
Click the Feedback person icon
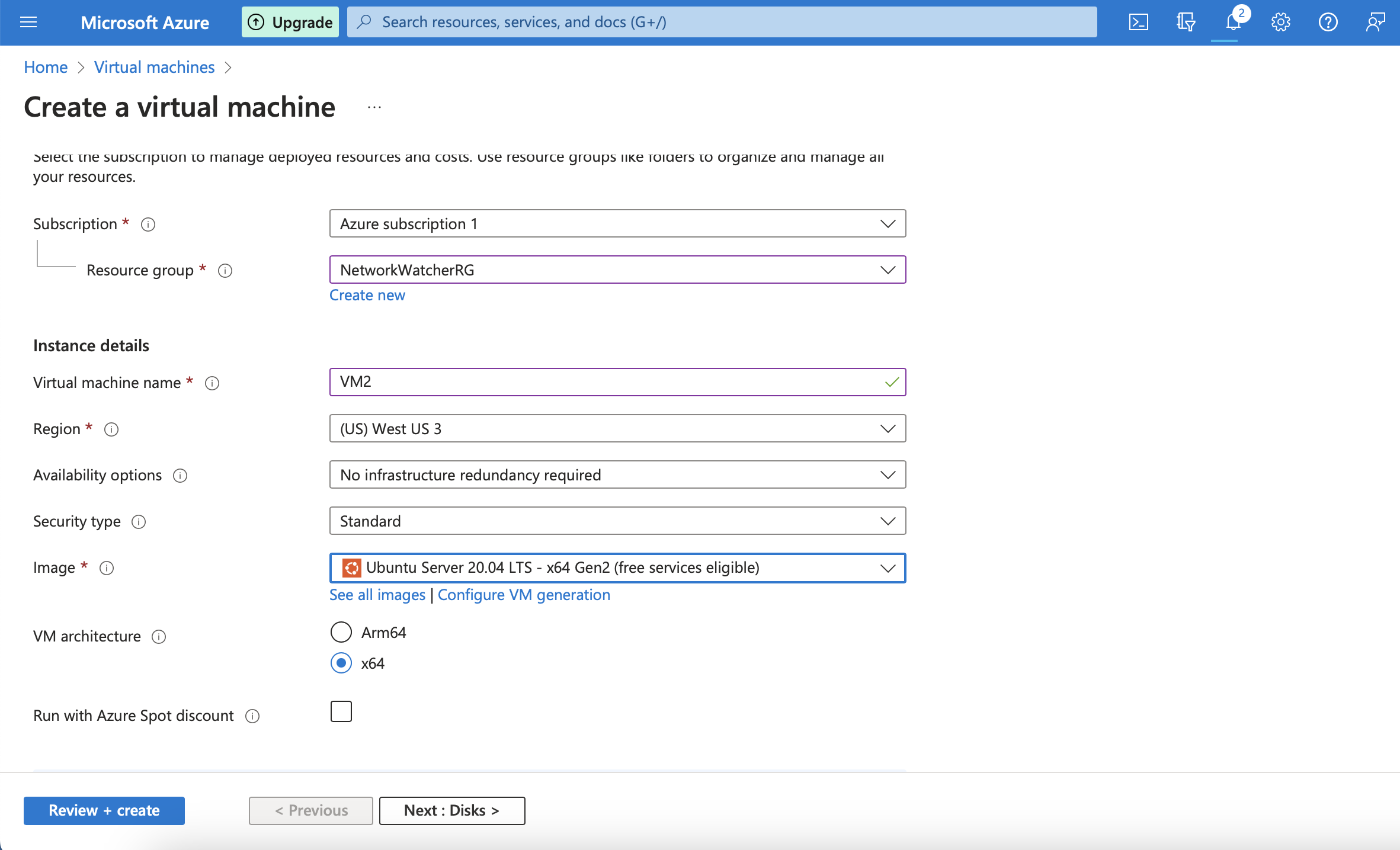click(x=1375, y=23)
